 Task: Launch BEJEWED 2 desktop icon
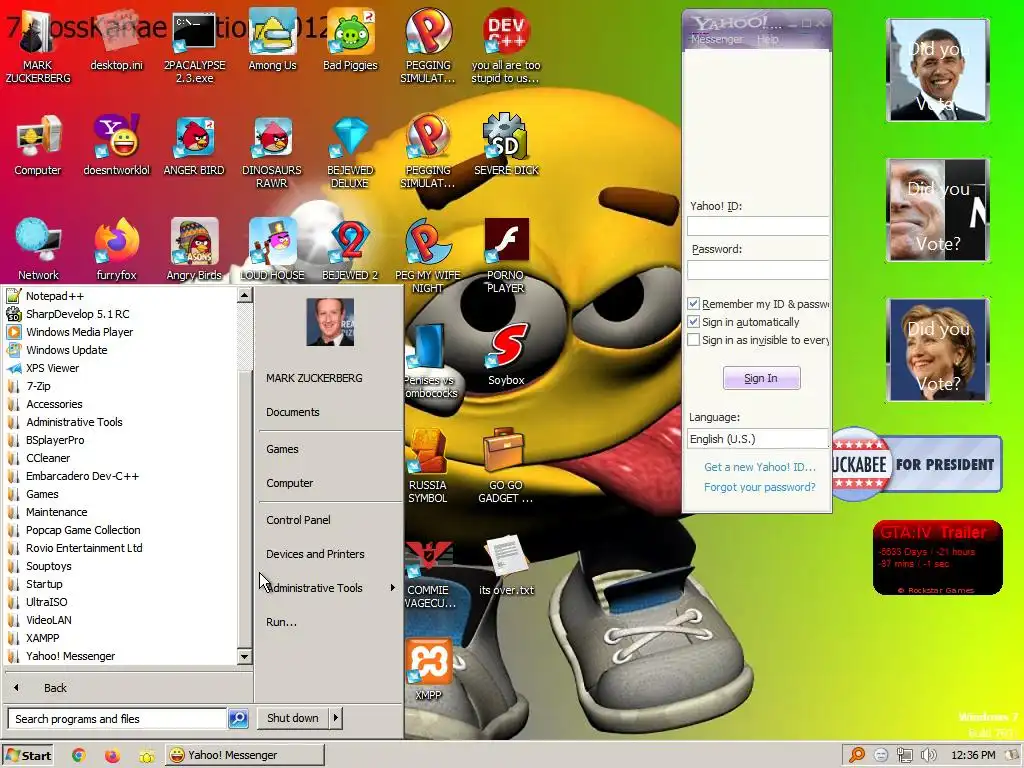pos(351,250)
